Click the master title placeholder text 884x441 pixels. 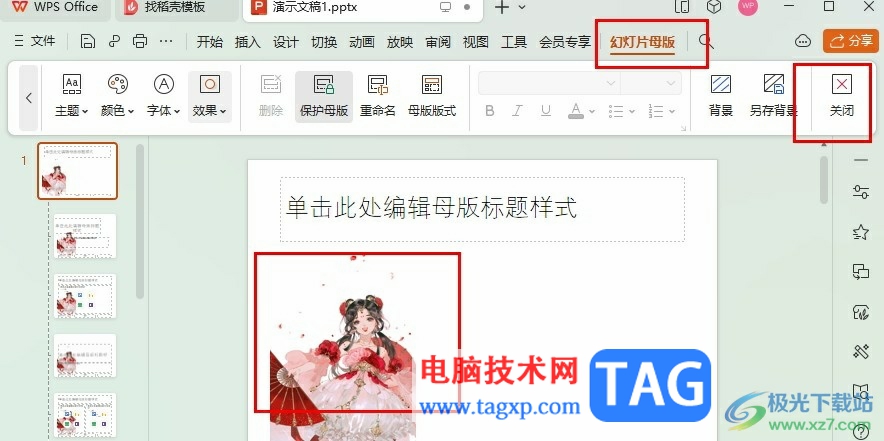tap(431, 208)
